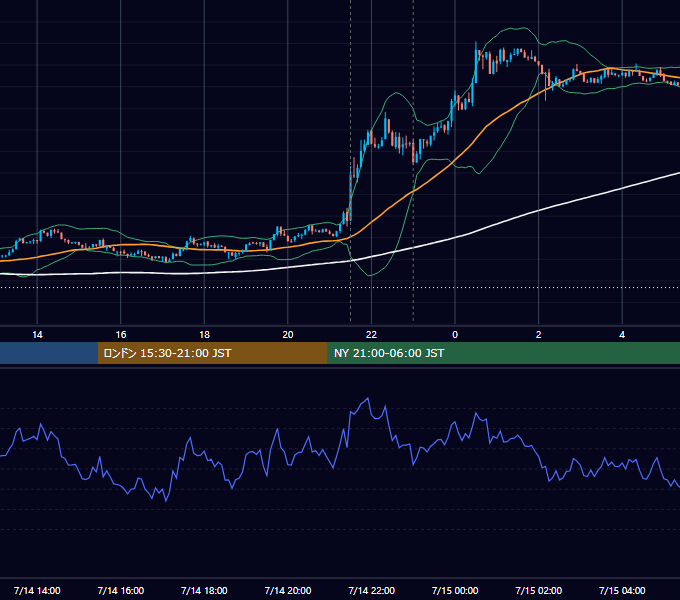Click the 7/14 22:00 time label
The height and width of the screenshot is (600, 680).
pos(372,590)
